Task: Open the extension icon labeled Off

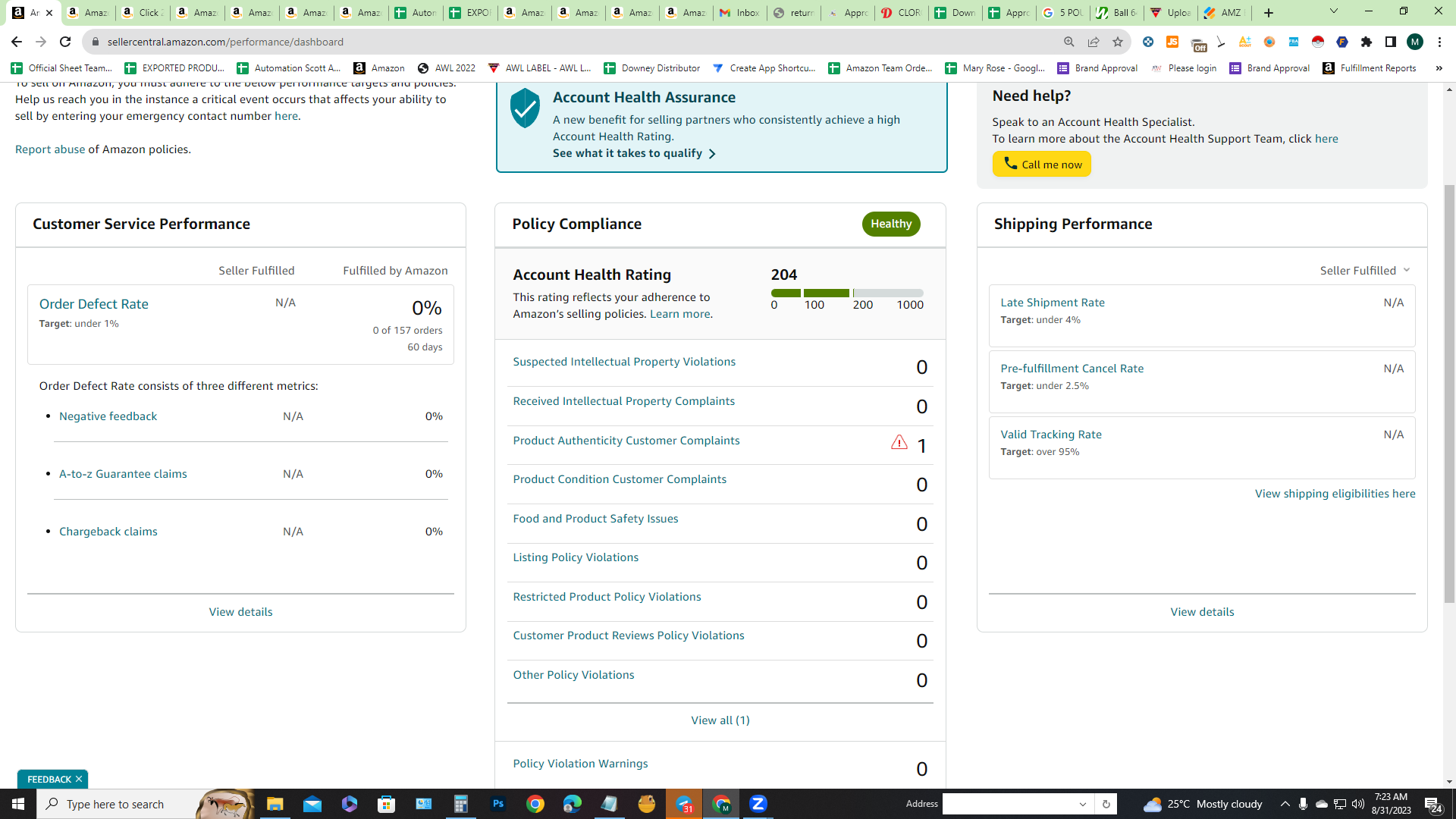Action: (x=1198, y=44)
